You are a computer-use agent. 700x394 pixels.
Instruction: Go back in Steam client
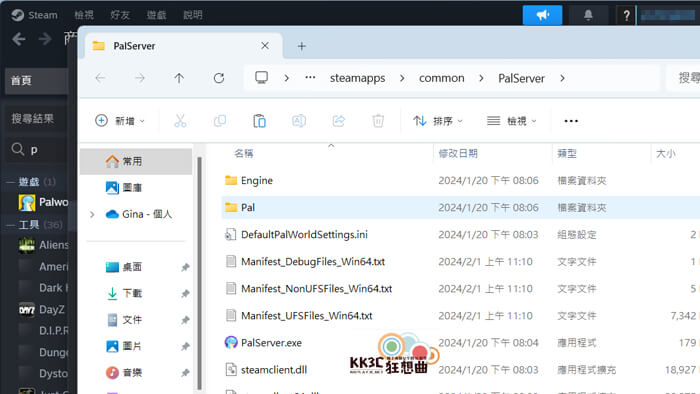18,39
